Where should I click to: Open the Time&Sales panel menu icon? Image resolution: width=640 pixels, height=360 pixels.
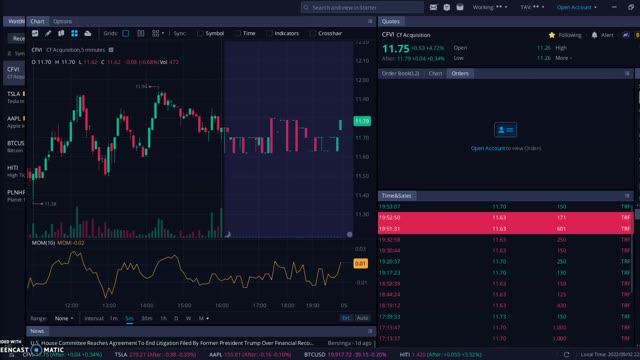click(x=627, y=196)
